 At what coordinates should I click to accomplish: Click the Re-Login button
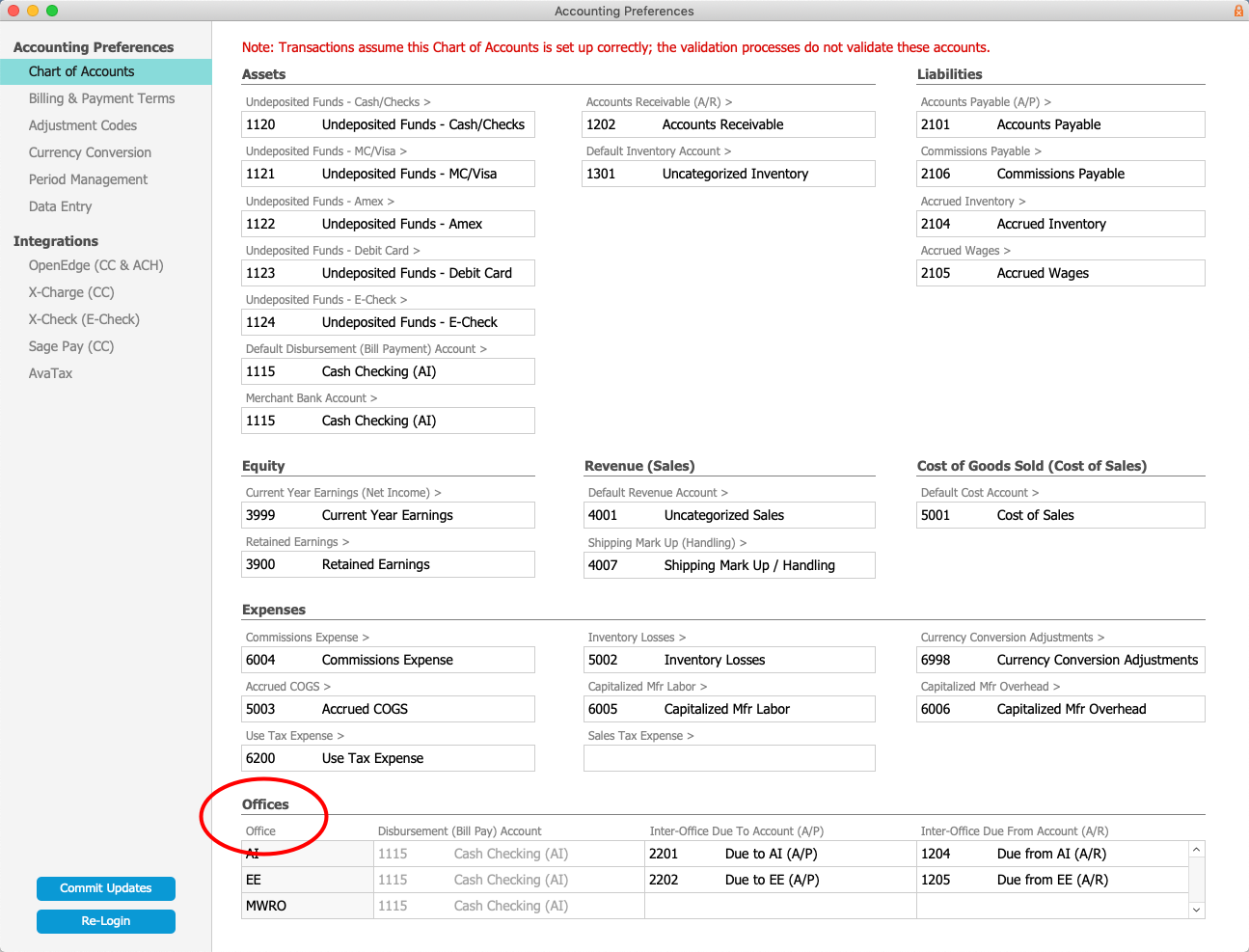(105, 921)
